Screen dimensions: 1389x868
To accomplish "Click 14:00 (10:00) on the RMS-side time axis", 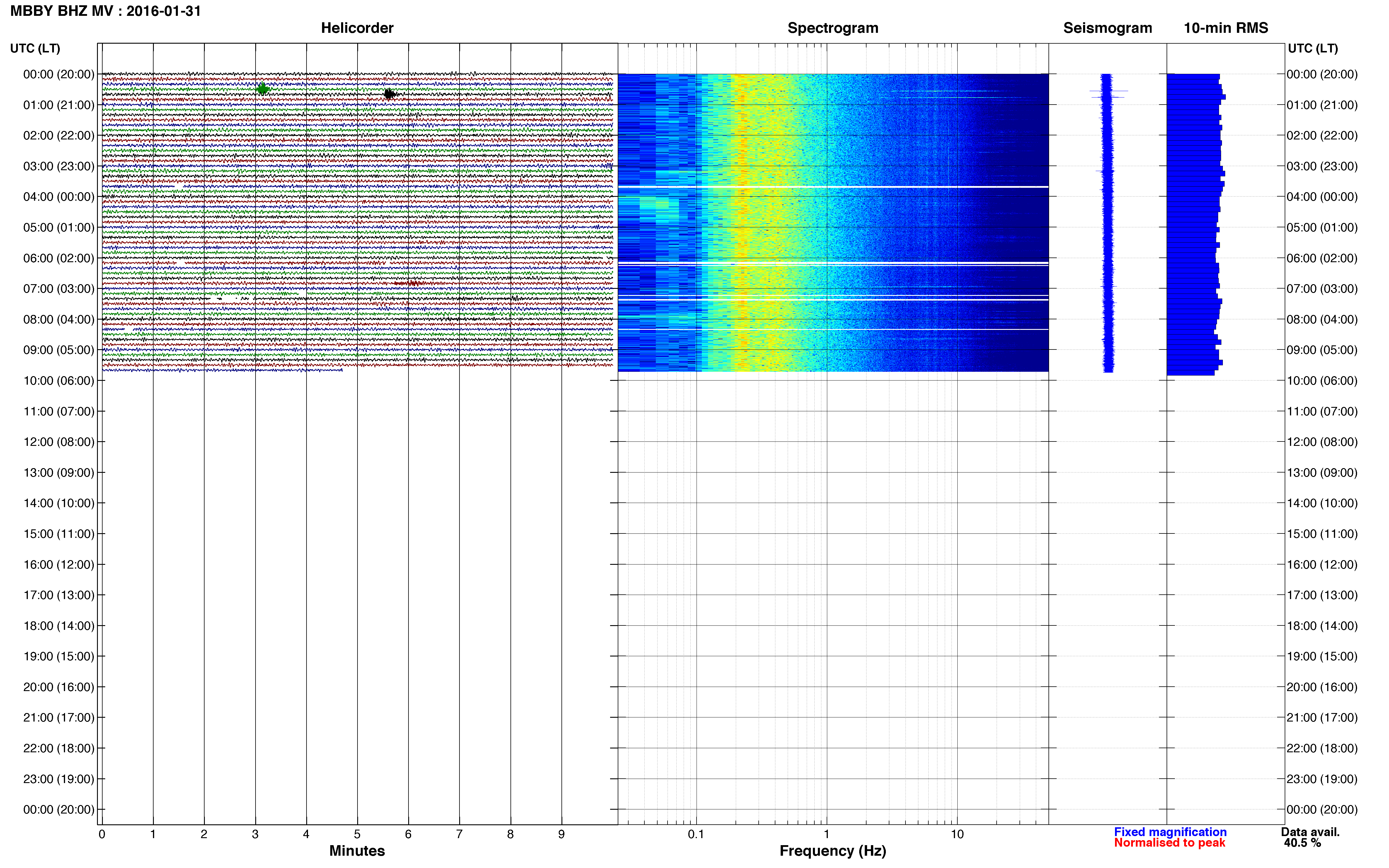I will (1322, 503).
